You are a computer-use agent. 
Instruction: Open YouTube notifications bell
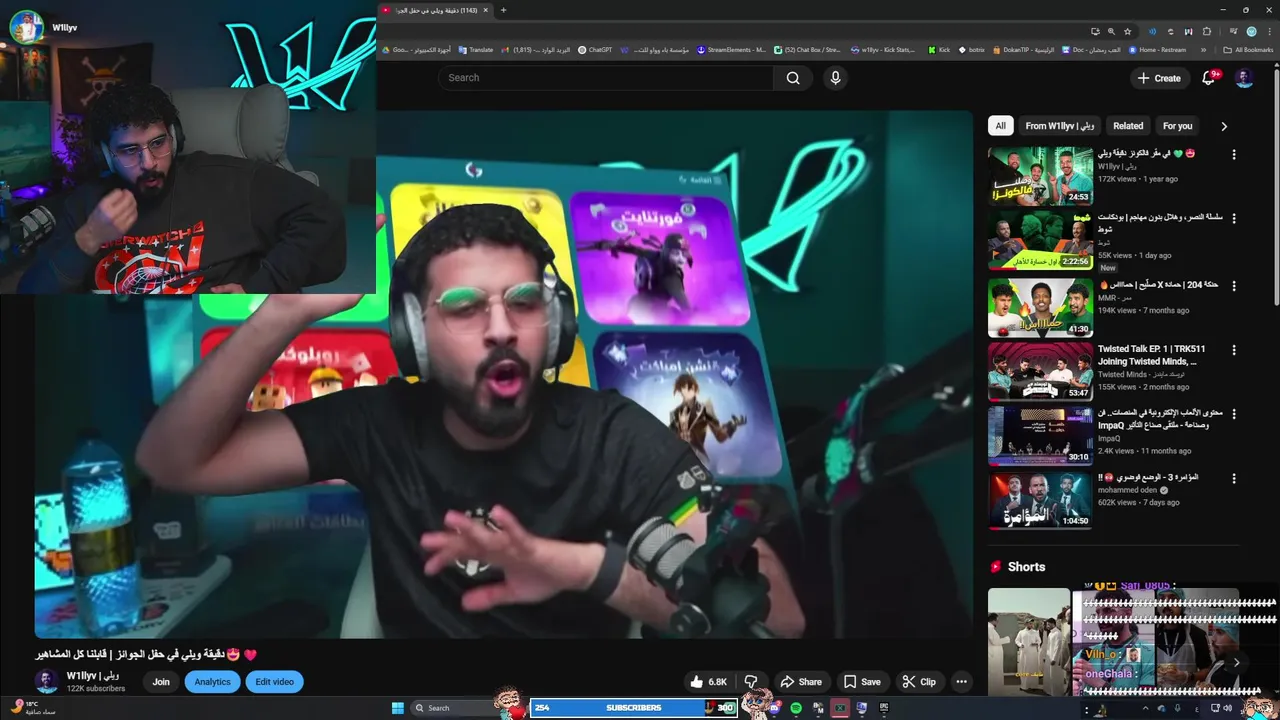tap(1208, 78)
